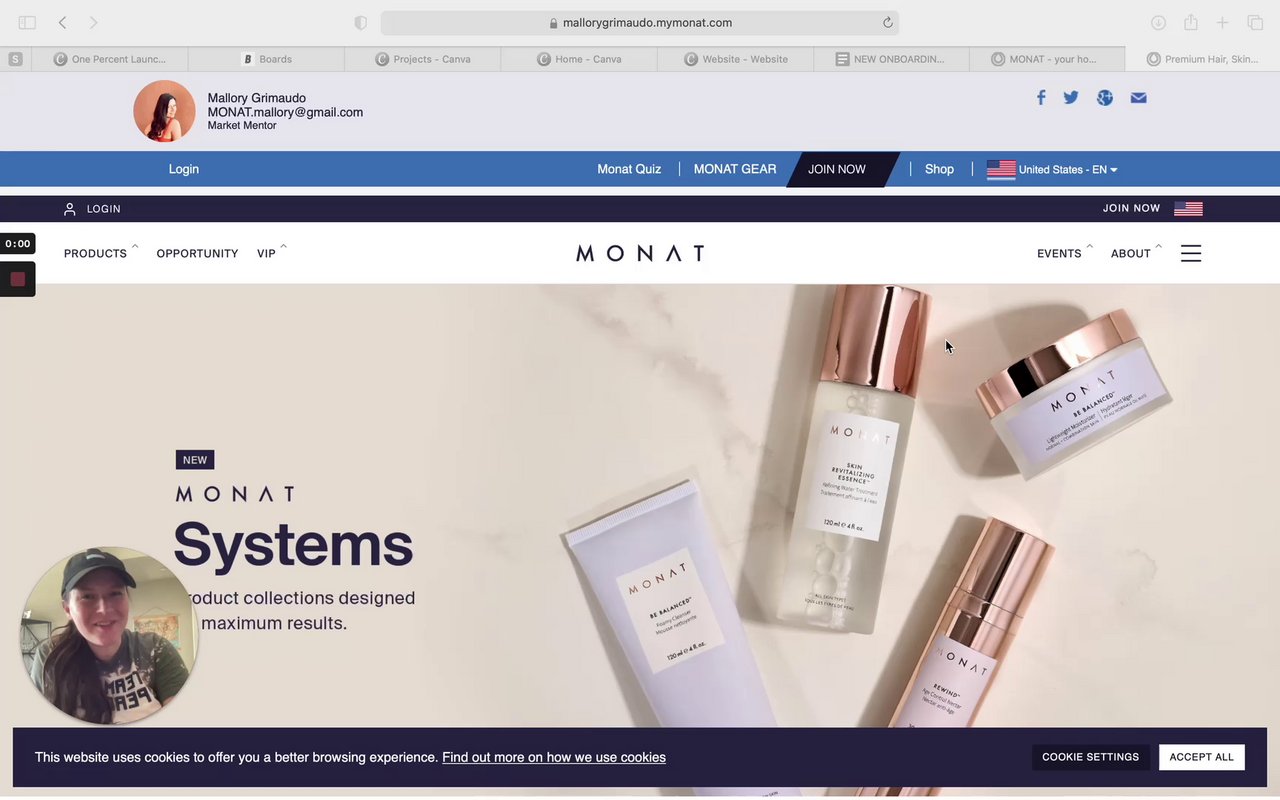Image resolution: width=1280 pixels, height=800 pixels.
Task: Reload the page with the refresh icon
Action: pyautogui.click(x=887, y=22)
